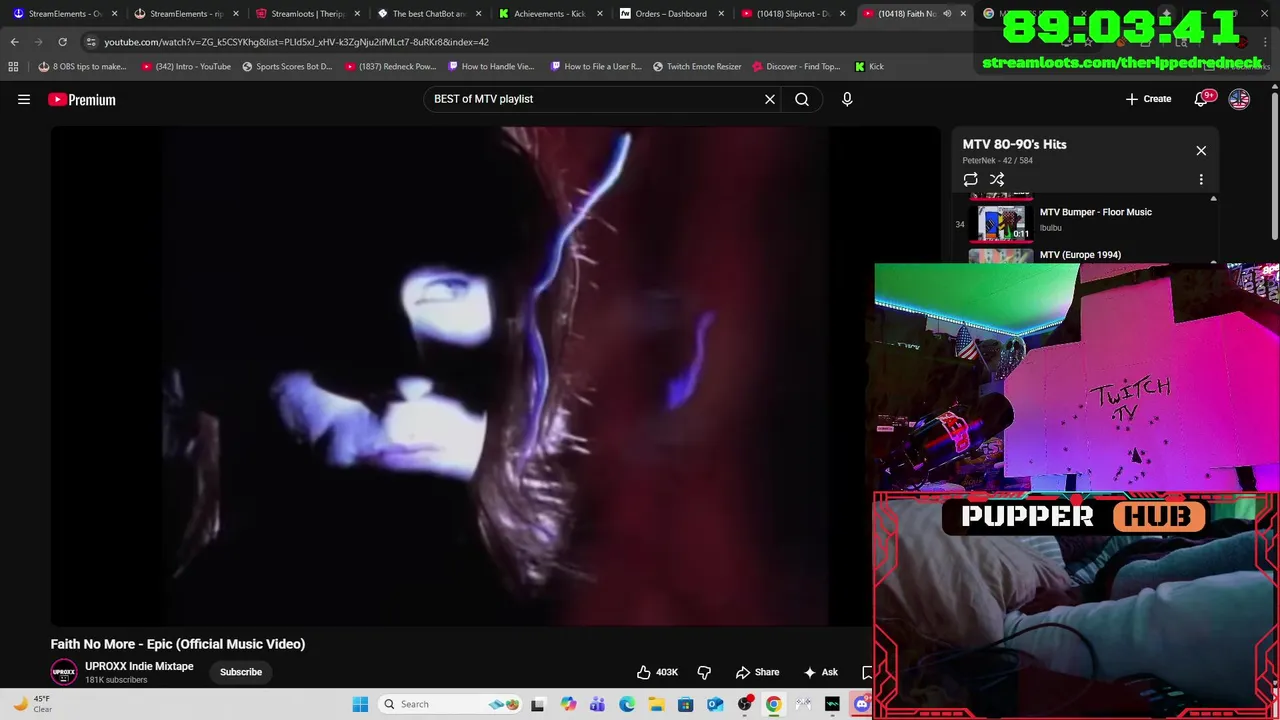1280x720 pixels.
Task: Click the taskbar Search box
Action: click(x=451, y=704)
